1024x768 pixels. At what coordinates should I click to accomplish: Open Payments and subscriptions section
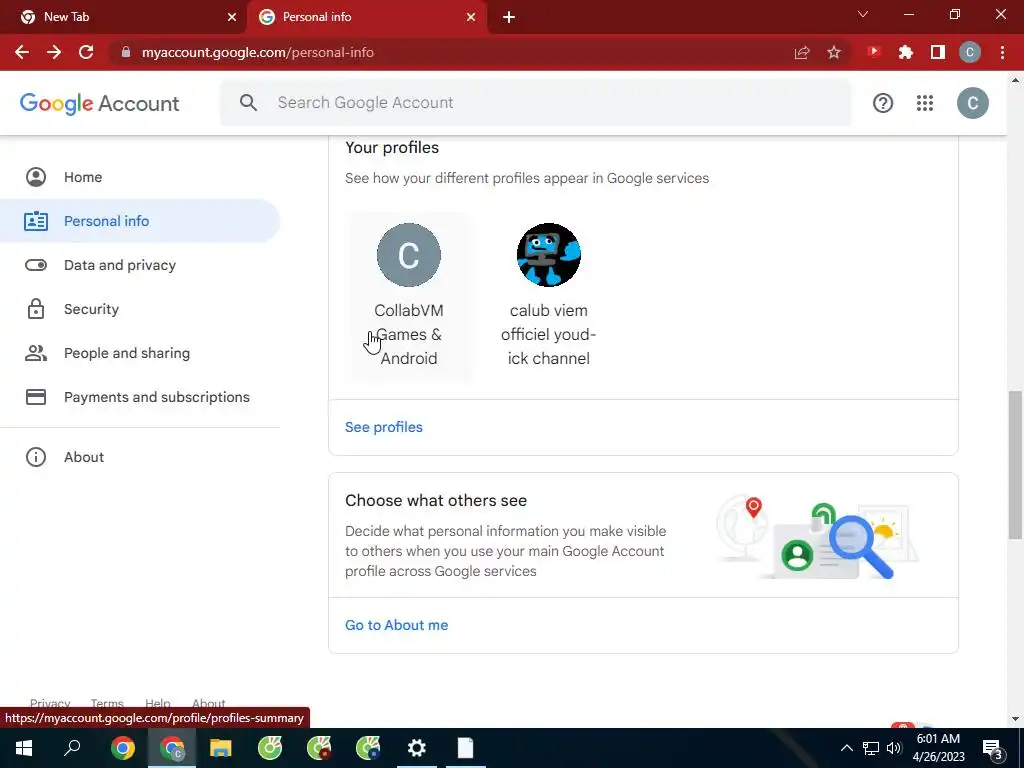coord(140,397)
